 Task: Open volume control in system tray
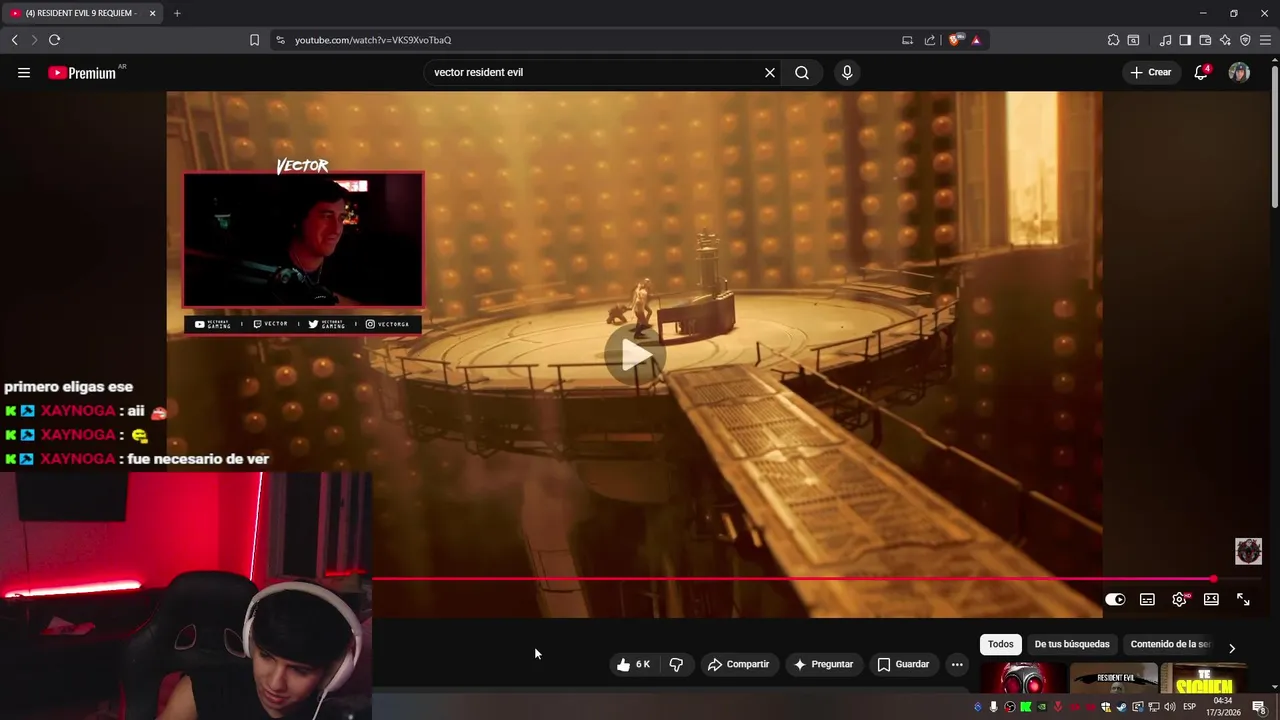click(x=1170, y=707)
